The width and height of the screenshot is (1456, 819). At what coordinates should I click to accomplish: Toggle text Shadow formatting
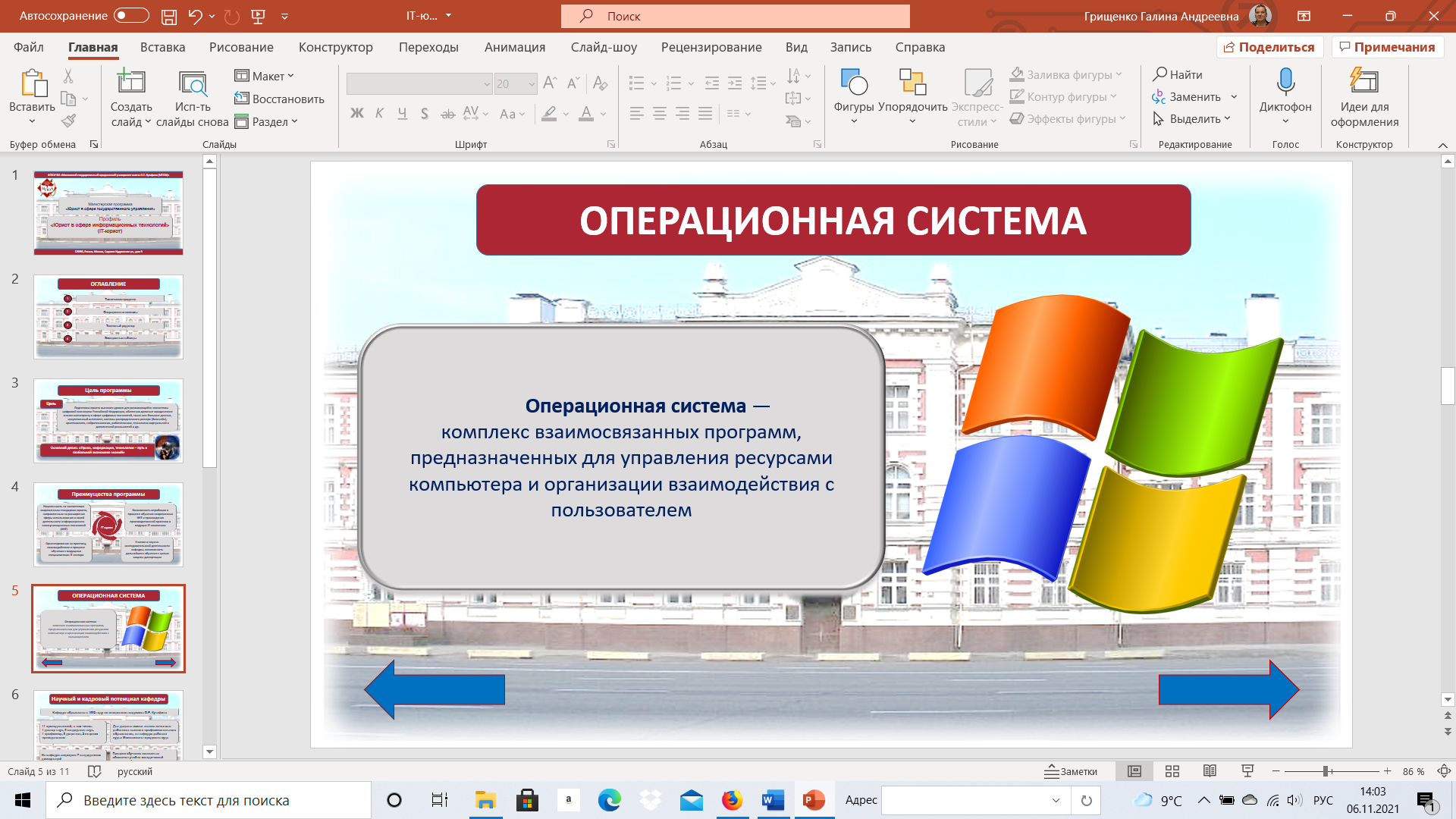coord(425,114)
